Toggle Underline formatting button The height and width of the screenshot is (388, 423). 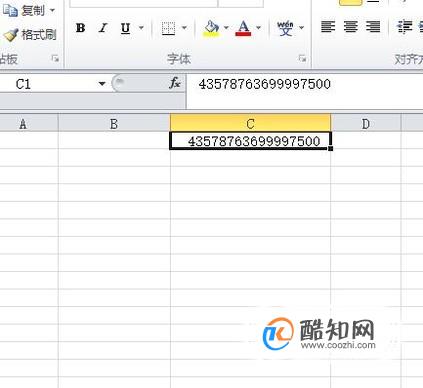coord(125,28)
